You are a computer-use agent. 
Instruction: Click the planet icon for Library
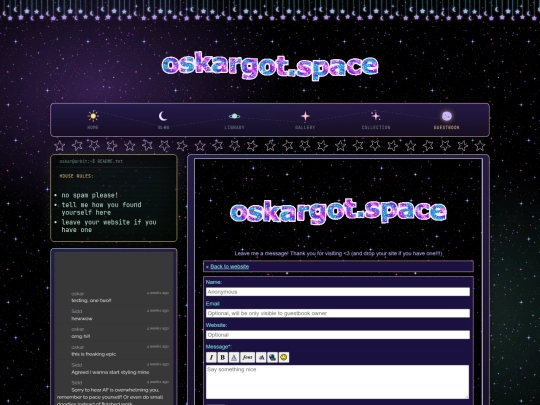[235, 116]
